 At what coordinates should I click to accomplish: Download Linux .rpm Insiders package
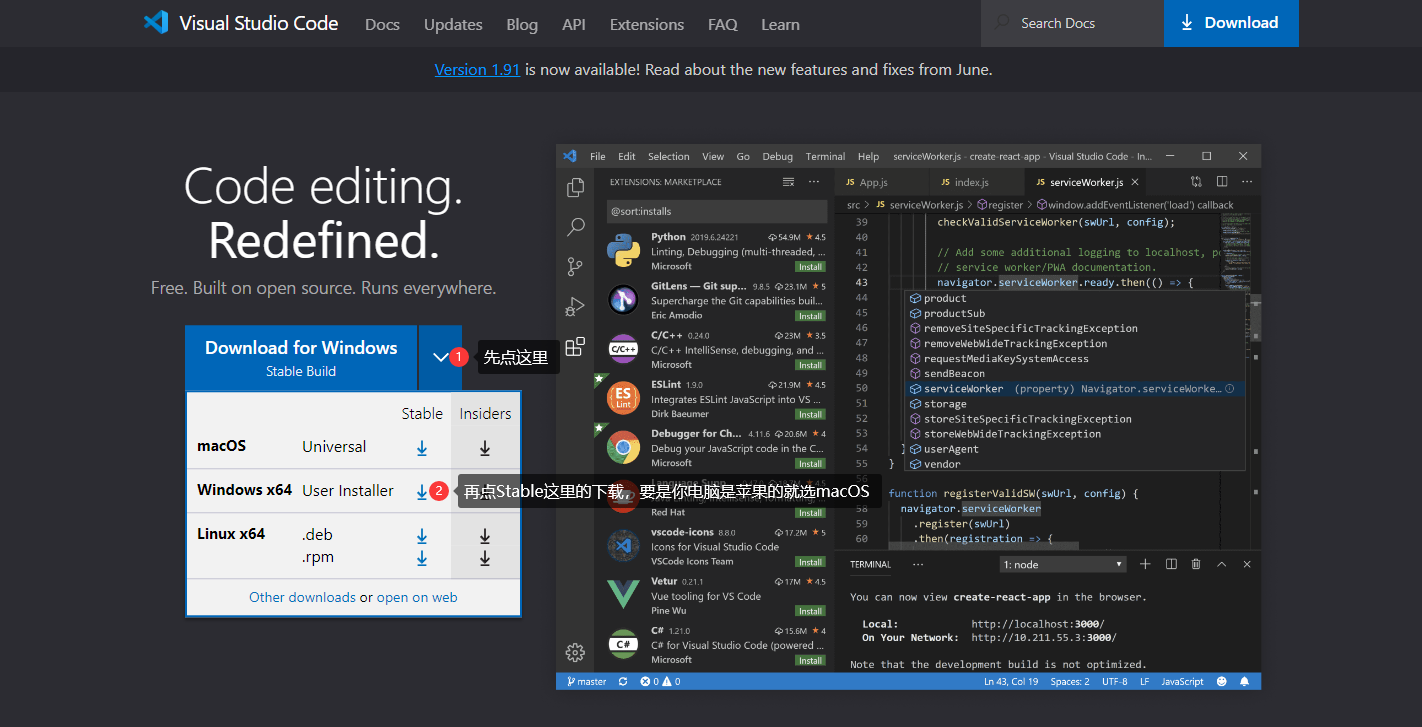[485, 558]
